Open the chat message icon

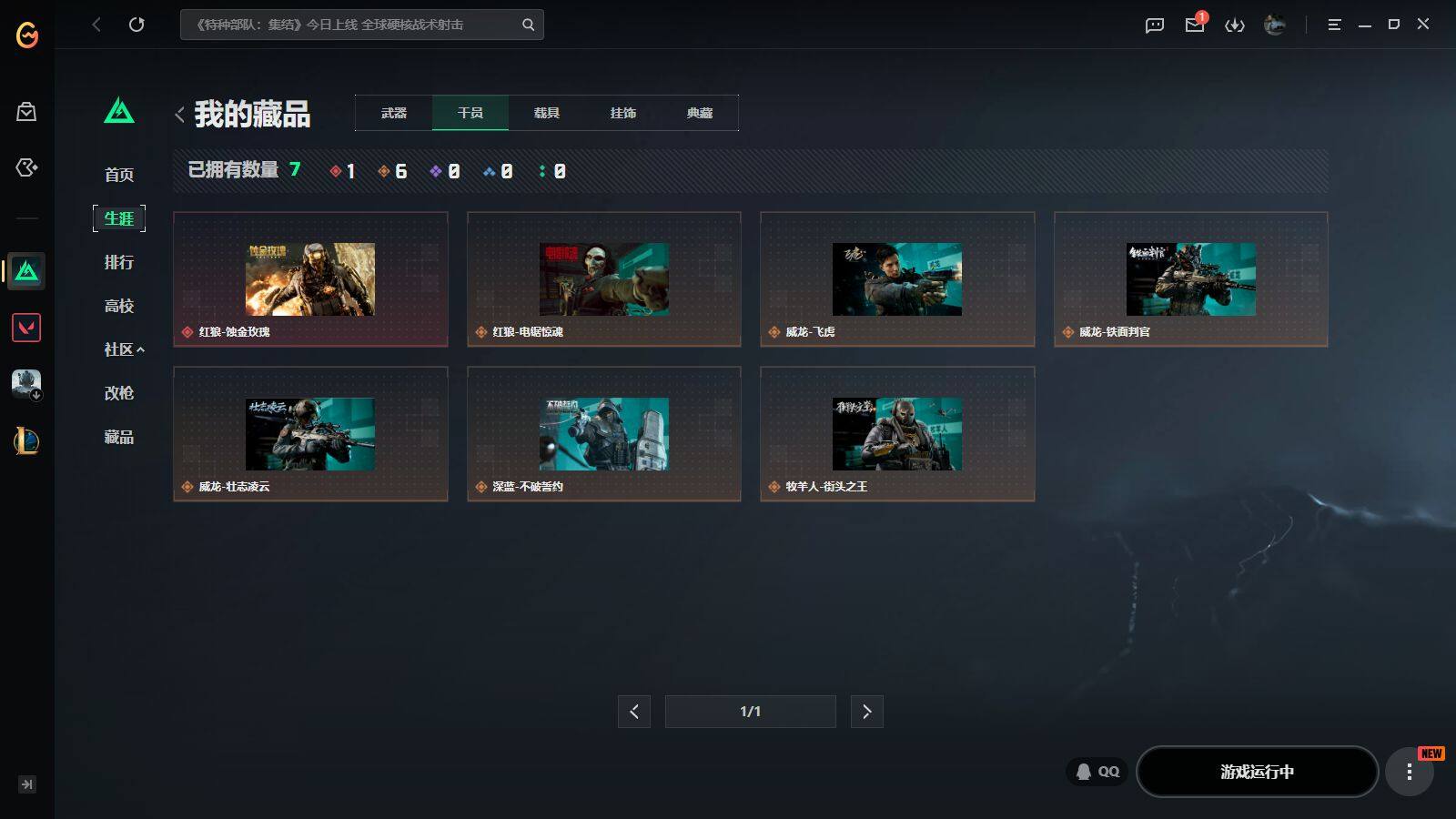[1154, 25]
